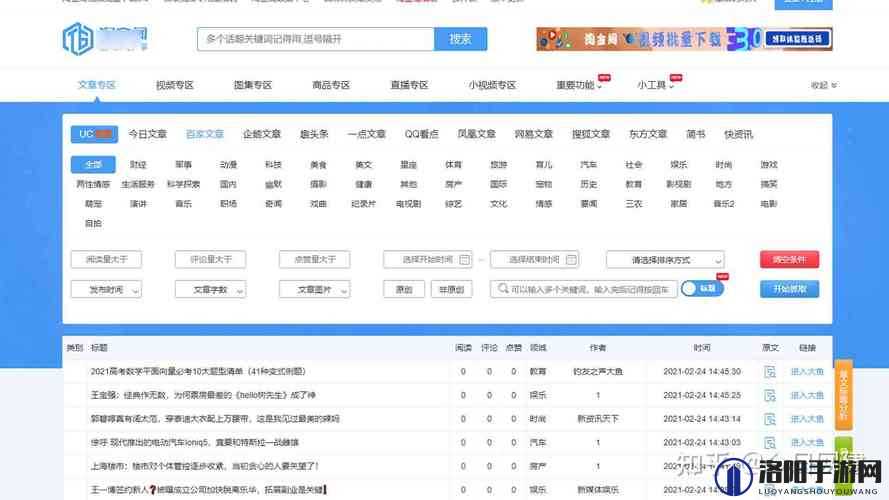The width and height of the screenshot is (889, 500).
Task: Select the 原创 filter option
Action: pyautogui.click(x=404, y=289)
